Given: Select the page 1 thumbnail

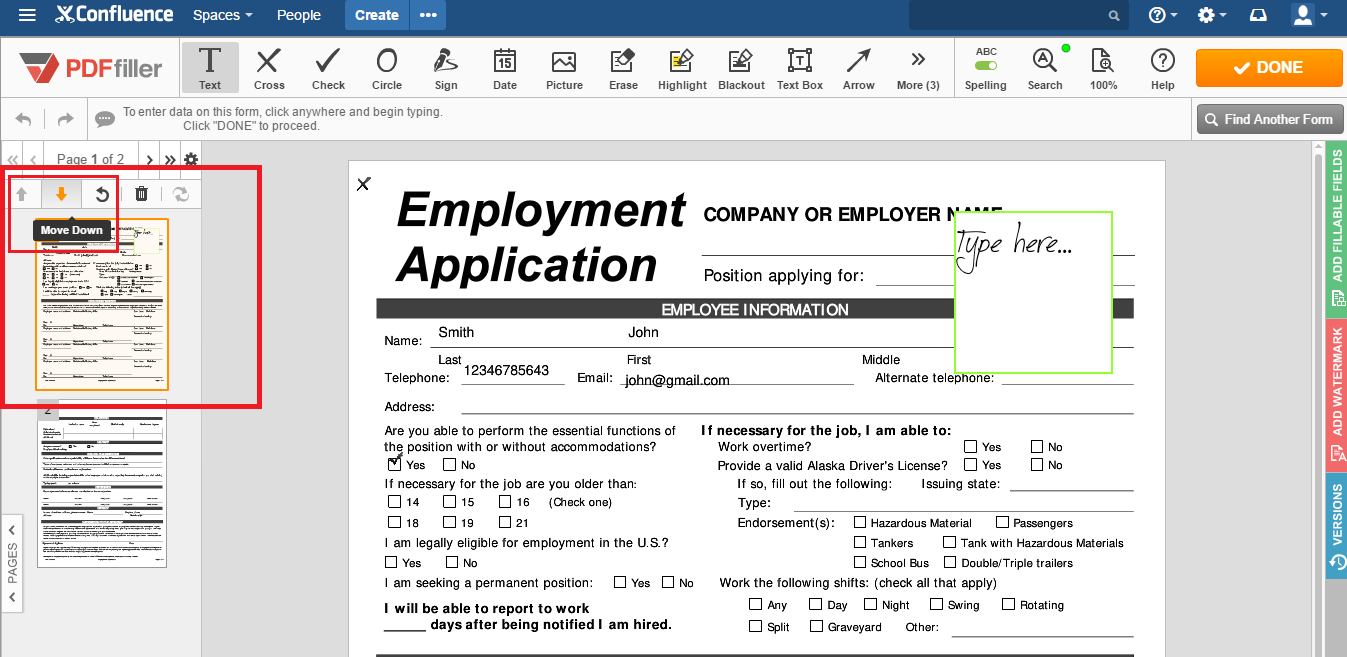Looking at the screenshot, I should 102,304.
